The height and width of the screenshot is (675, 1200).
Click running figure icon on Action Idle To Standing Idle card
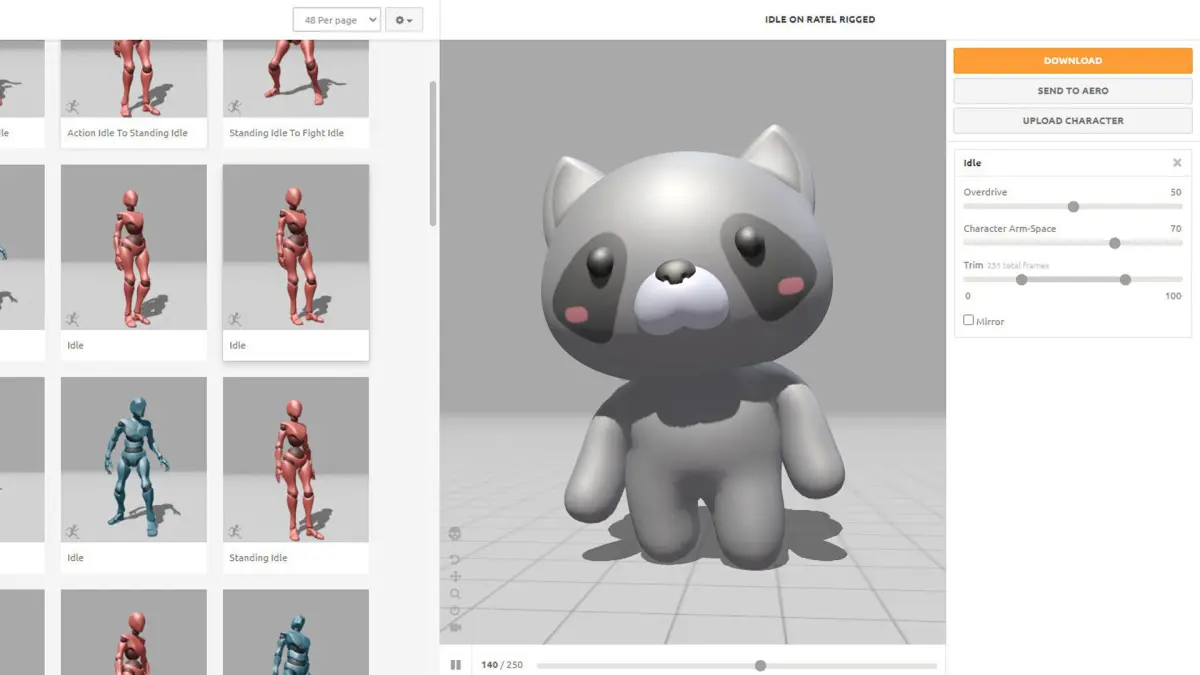(72, 107)
